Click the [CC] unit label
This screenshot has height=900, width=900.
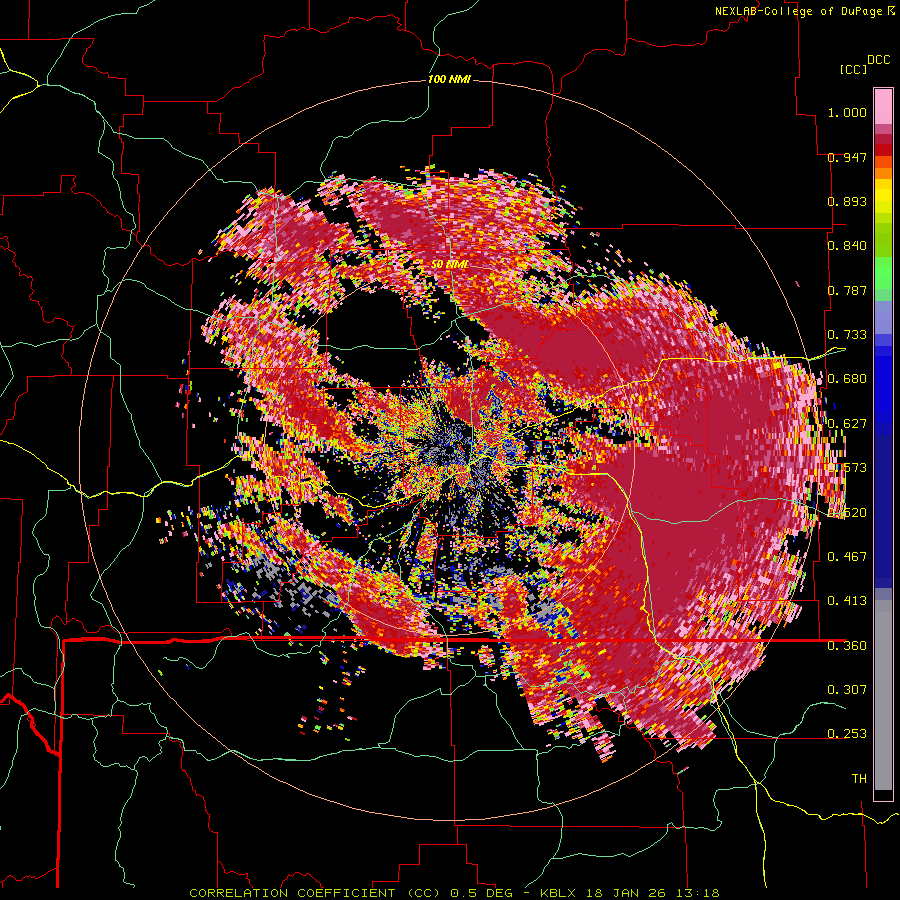tap(853, 69)
